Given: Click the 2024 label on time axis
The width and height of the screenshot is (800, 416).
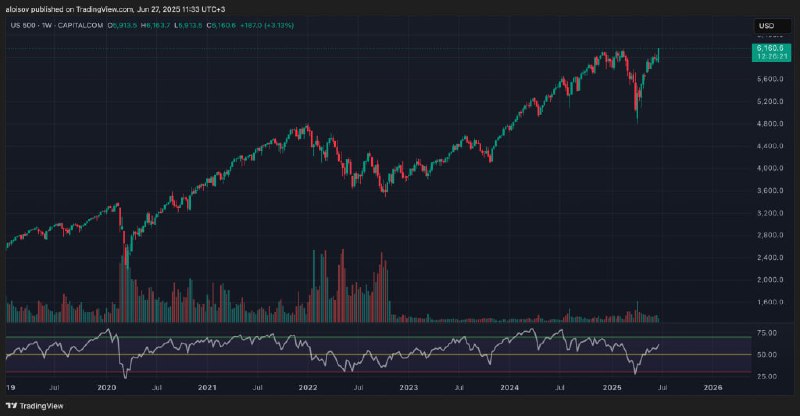Looking at the screenshot, I should pos(510,388).
